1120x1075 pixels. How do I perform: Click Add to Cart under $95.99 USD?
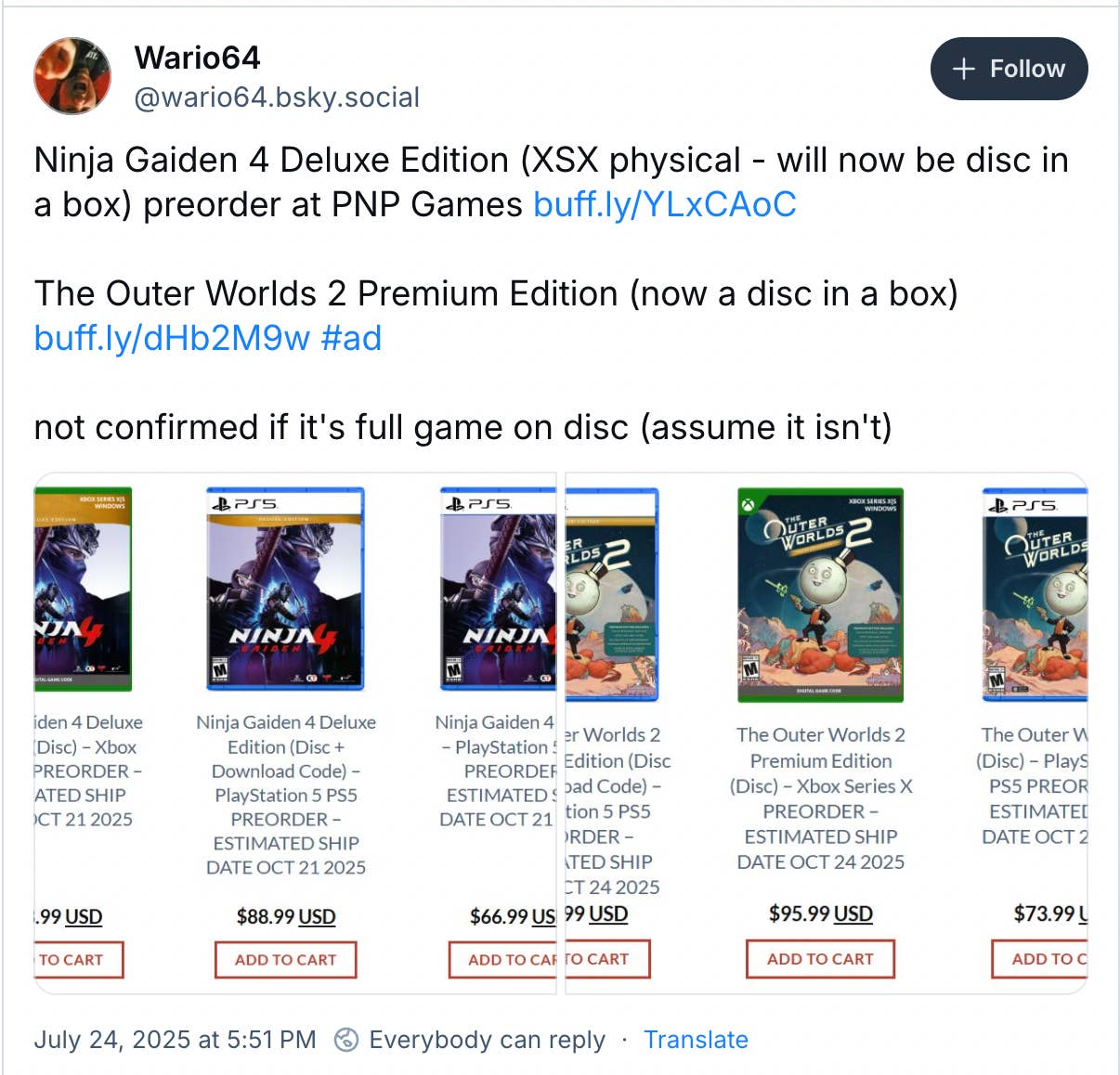click(x=820, y=959)
